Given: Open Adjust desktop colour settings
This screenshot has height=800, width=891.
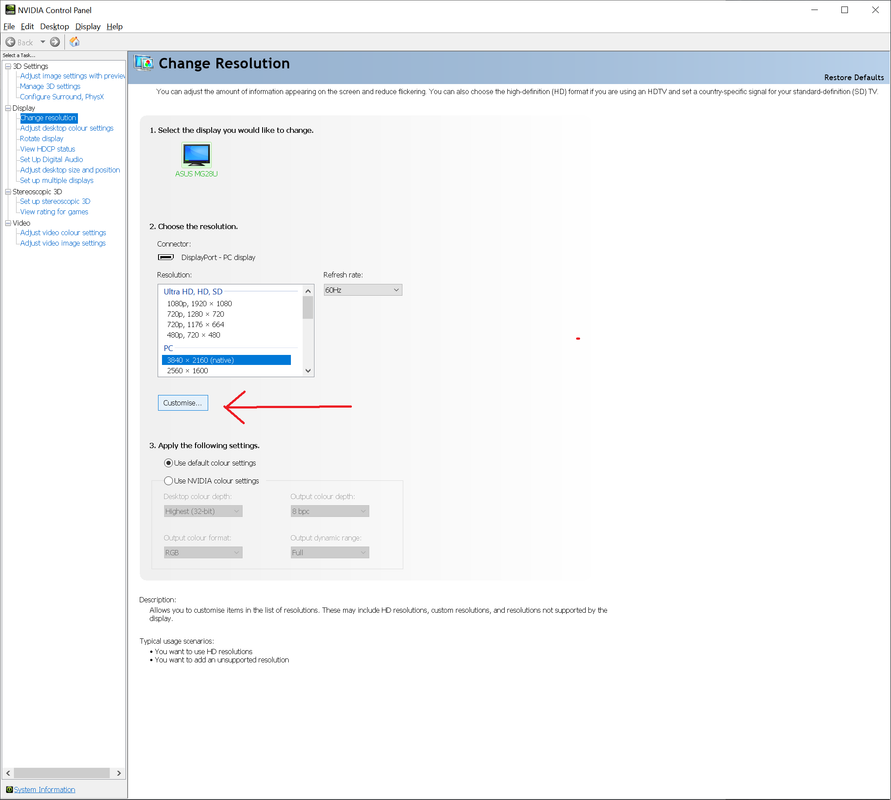Looking at the screenshot, I should (66, 128).
